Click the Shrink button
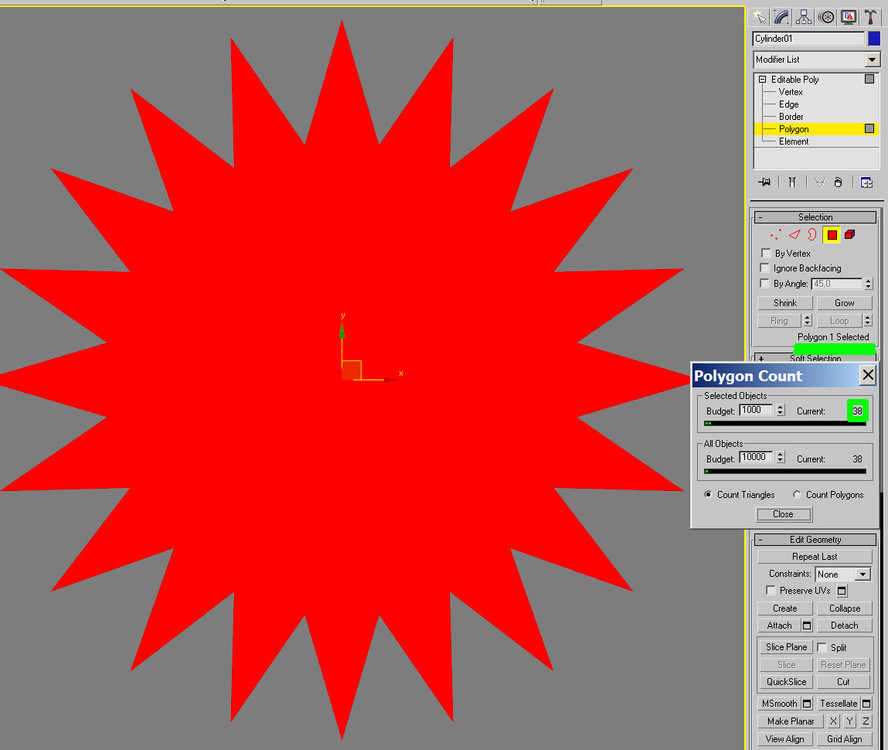Image resolution: width=888 pixels, height=750 pixels. (x=785, y=303)
